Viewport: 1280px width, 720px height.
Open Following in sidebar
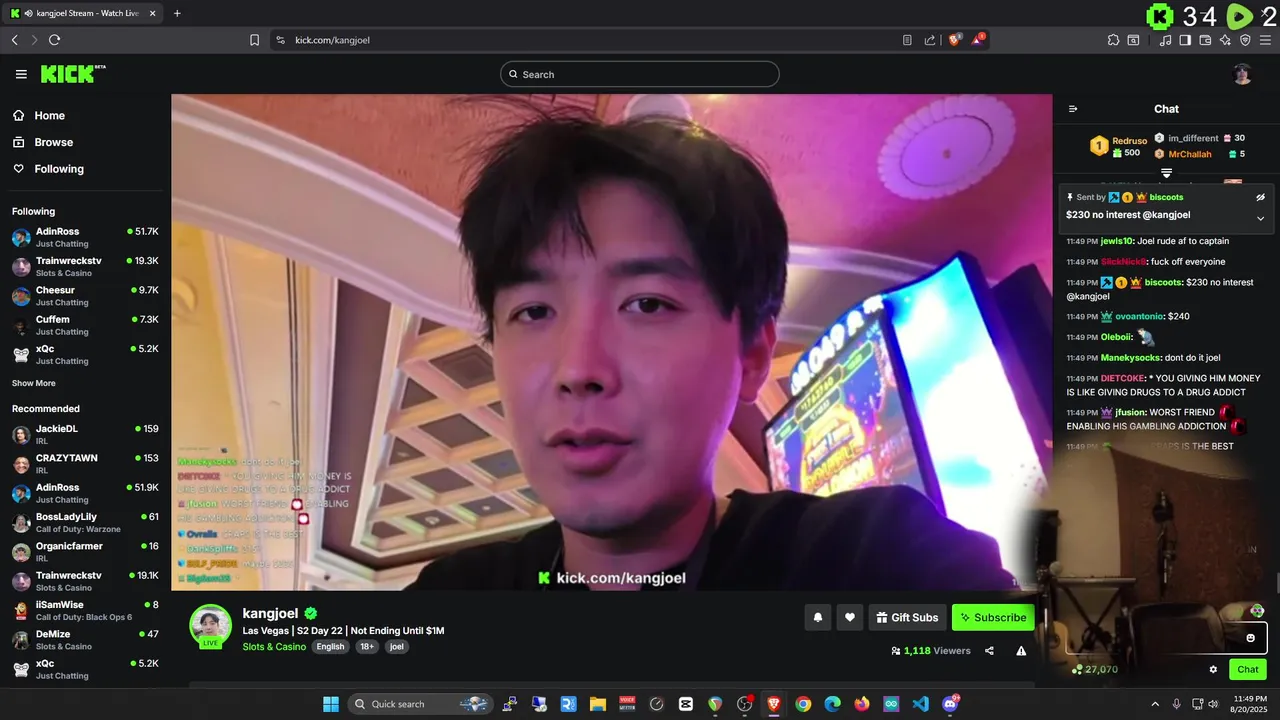point(48,169)
